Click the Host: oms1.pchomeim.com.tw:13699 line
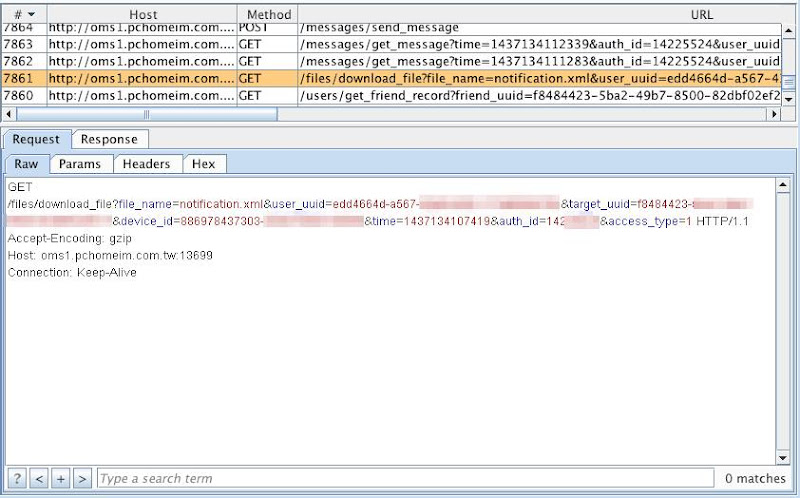The width and height of the screenshot is (800, 498). pos(110,255)
